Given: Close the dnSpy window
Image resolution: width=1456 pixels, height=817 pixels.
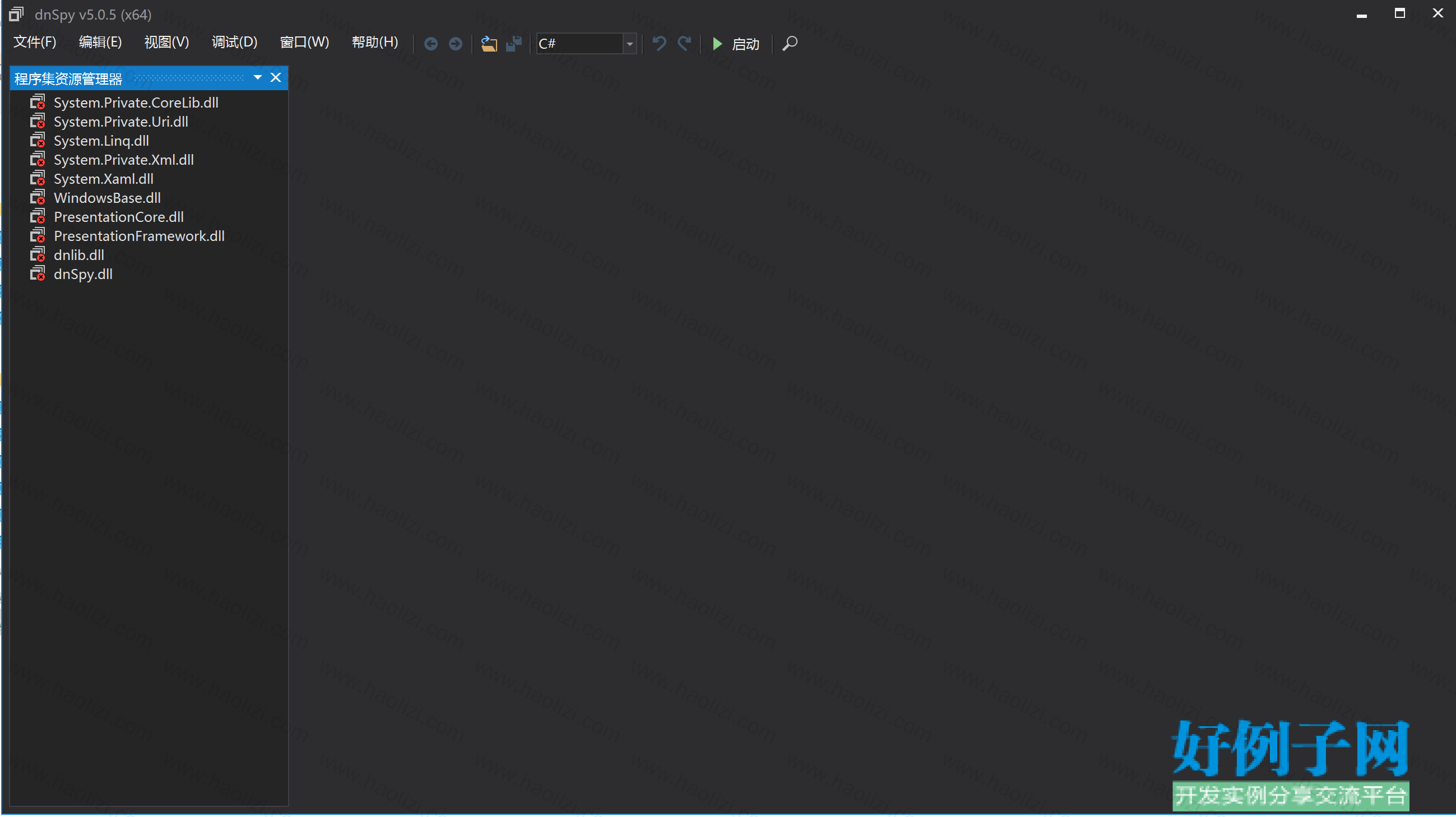Looking at the screenshot, I should tap(1438, 13).
